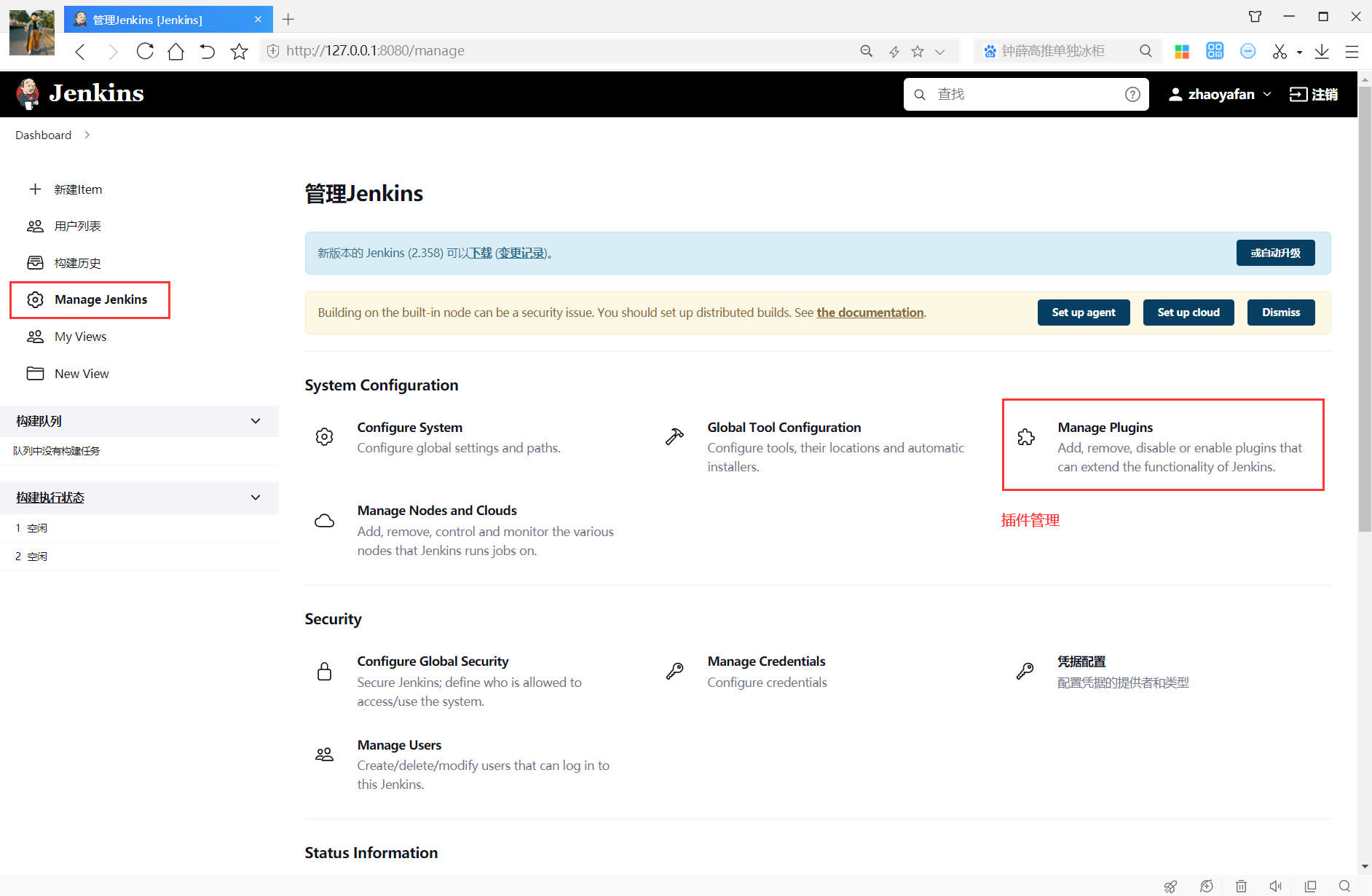Dismiss the built-in node security warning
1372x896 pixels.
1281,313
